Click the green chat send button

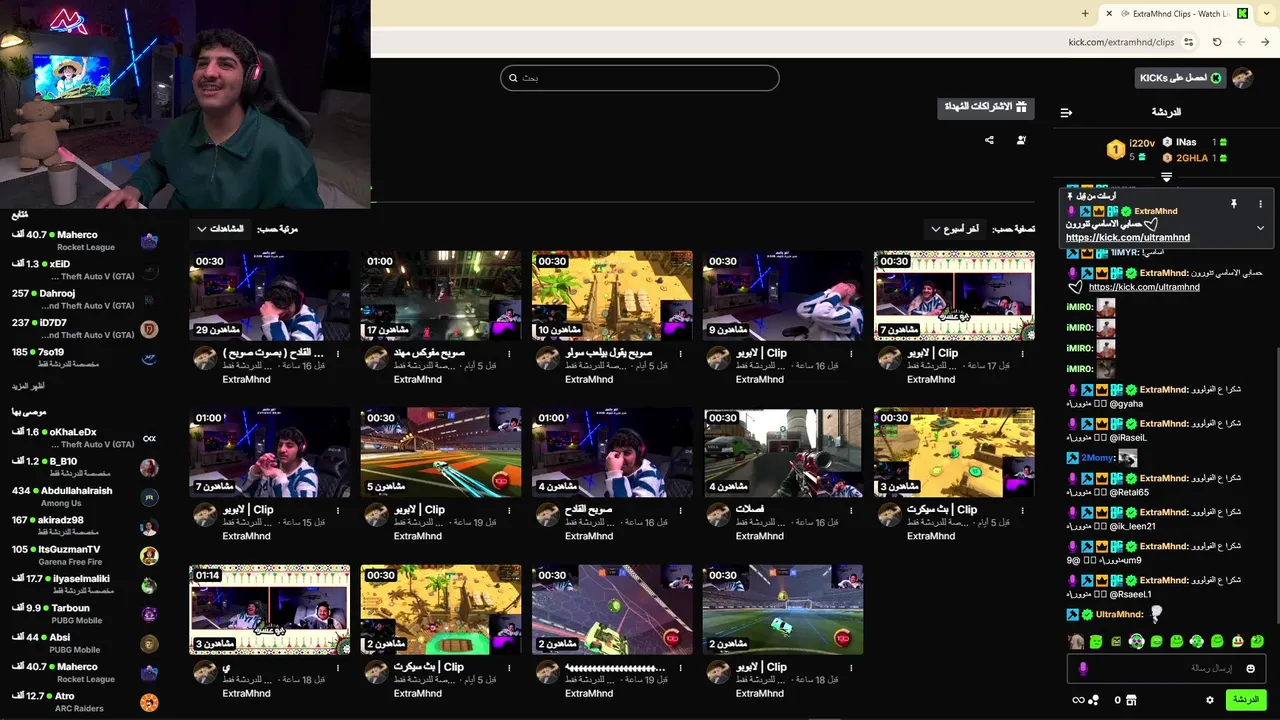click(x=1246, y=700)
